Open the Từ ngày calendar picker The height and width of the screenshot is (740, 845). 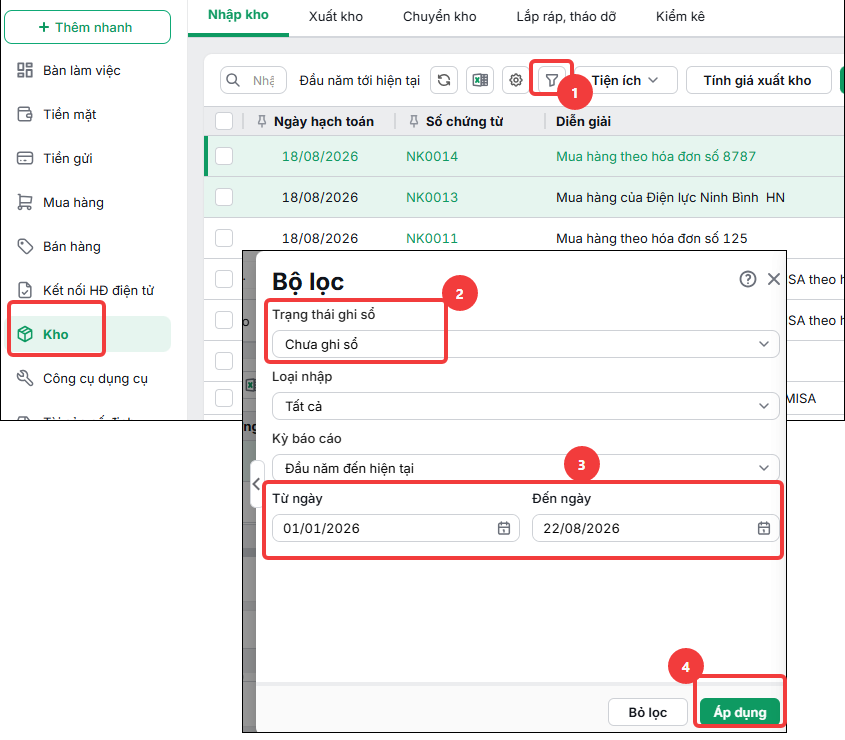[504, 528]
